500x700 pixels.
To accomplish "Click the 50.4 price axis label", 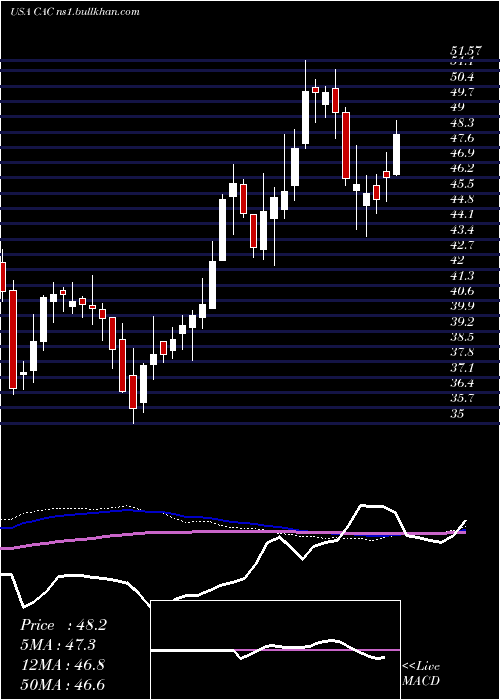I will click(x=462, y=77).
